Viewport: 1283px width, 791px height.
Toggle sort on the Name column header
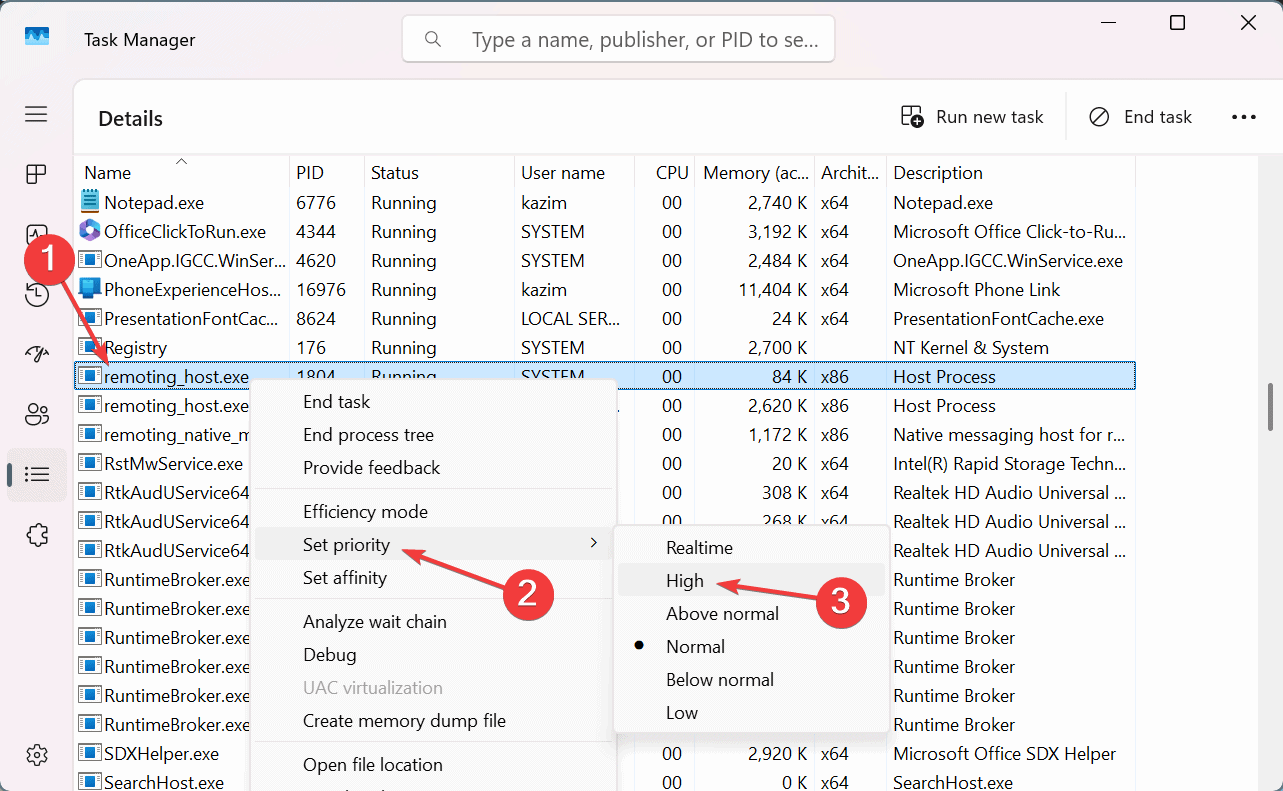[x=108, y=173]
